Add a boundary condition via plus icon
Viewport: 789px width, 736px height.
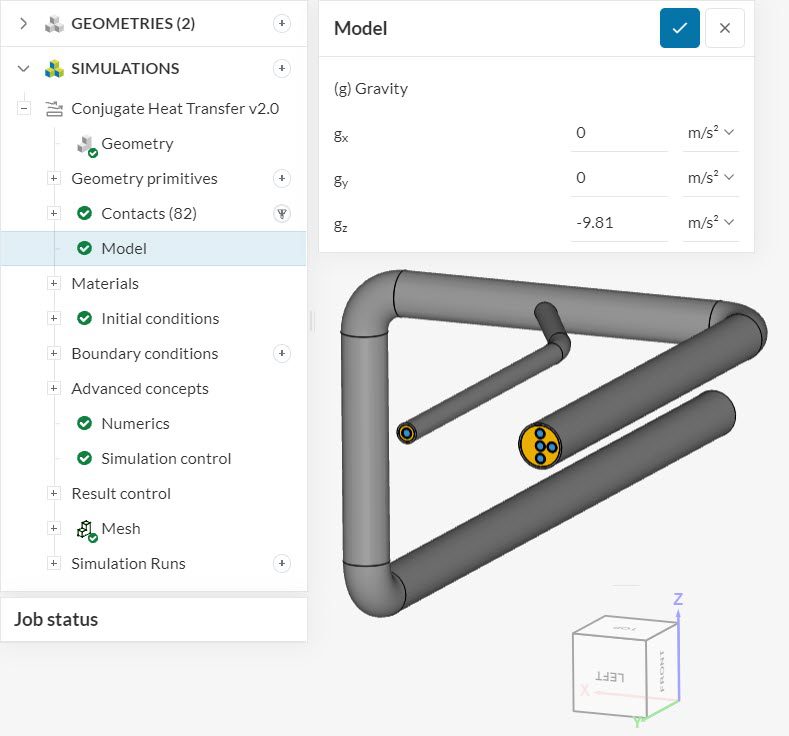[x=282, y=353]
